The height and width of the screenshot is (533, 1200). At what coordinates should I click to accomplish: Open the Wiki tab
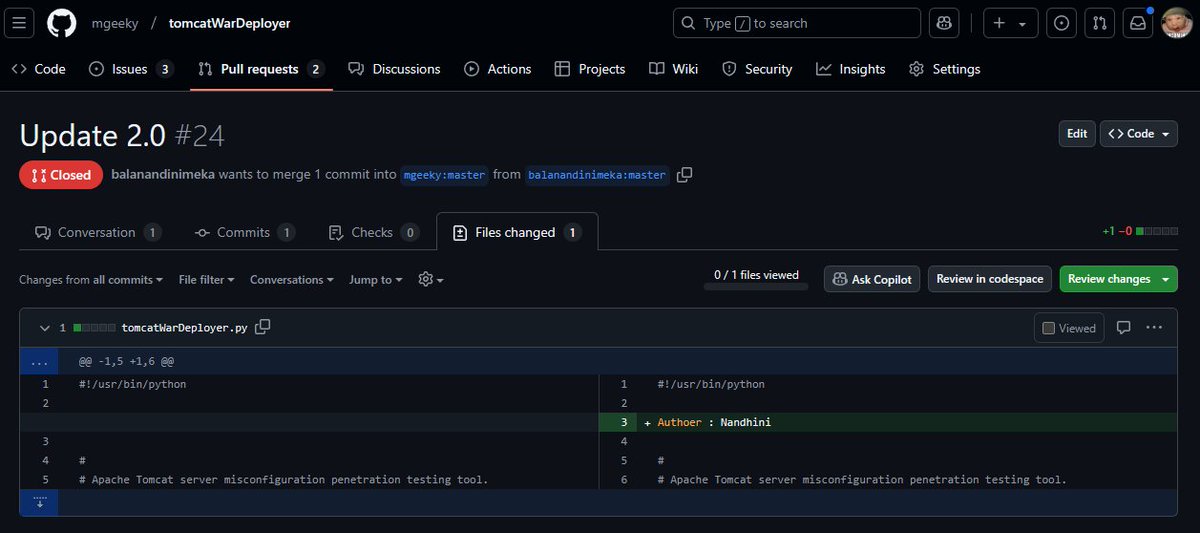click(x=673, y=69)
